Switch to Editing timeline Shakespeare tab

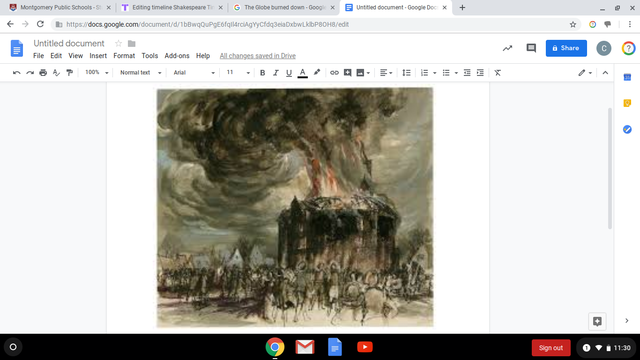point(171,7)
